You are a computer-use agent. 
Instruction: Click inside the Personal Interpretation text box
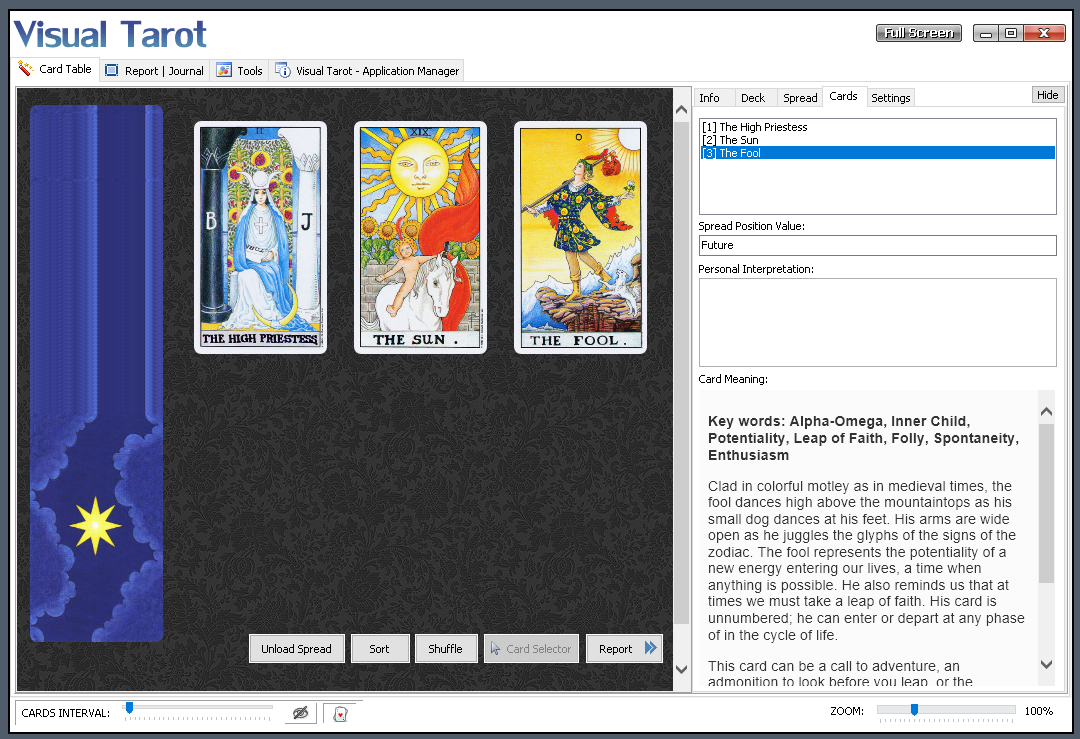[877, 322]
